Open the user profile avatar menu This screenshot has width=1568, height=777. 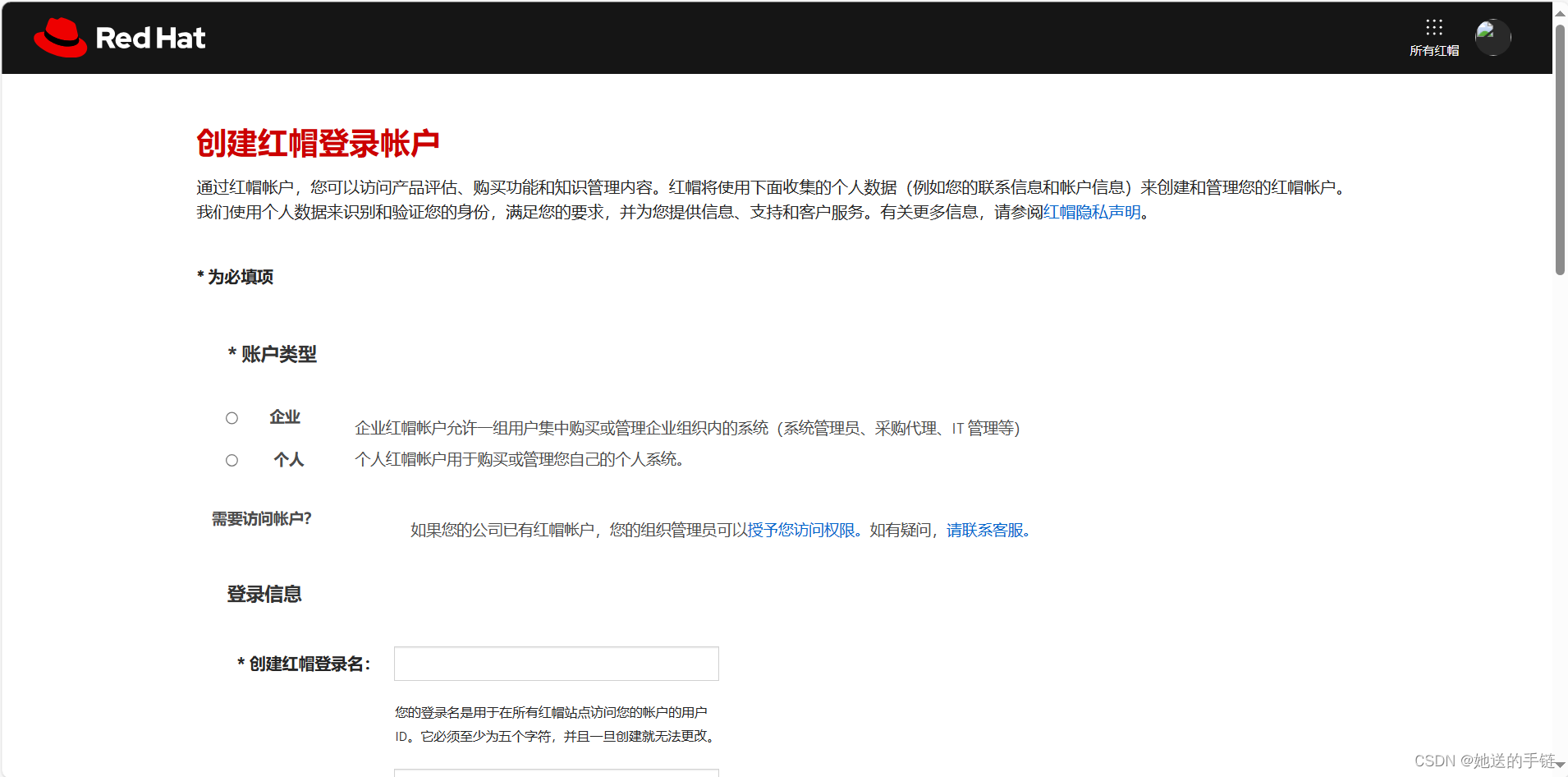click(1493, 37)
